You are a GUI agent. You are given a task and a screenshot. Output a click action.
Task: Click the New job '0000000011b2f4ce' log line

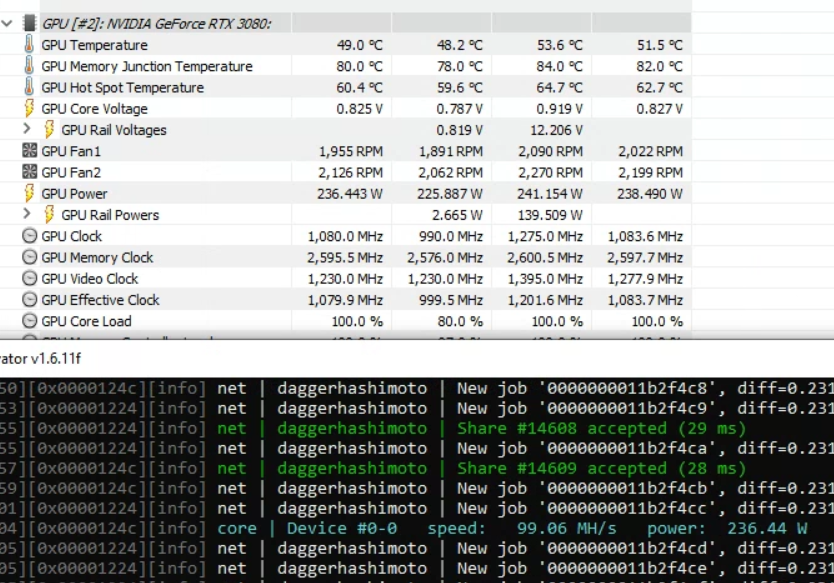pos(417,568)
